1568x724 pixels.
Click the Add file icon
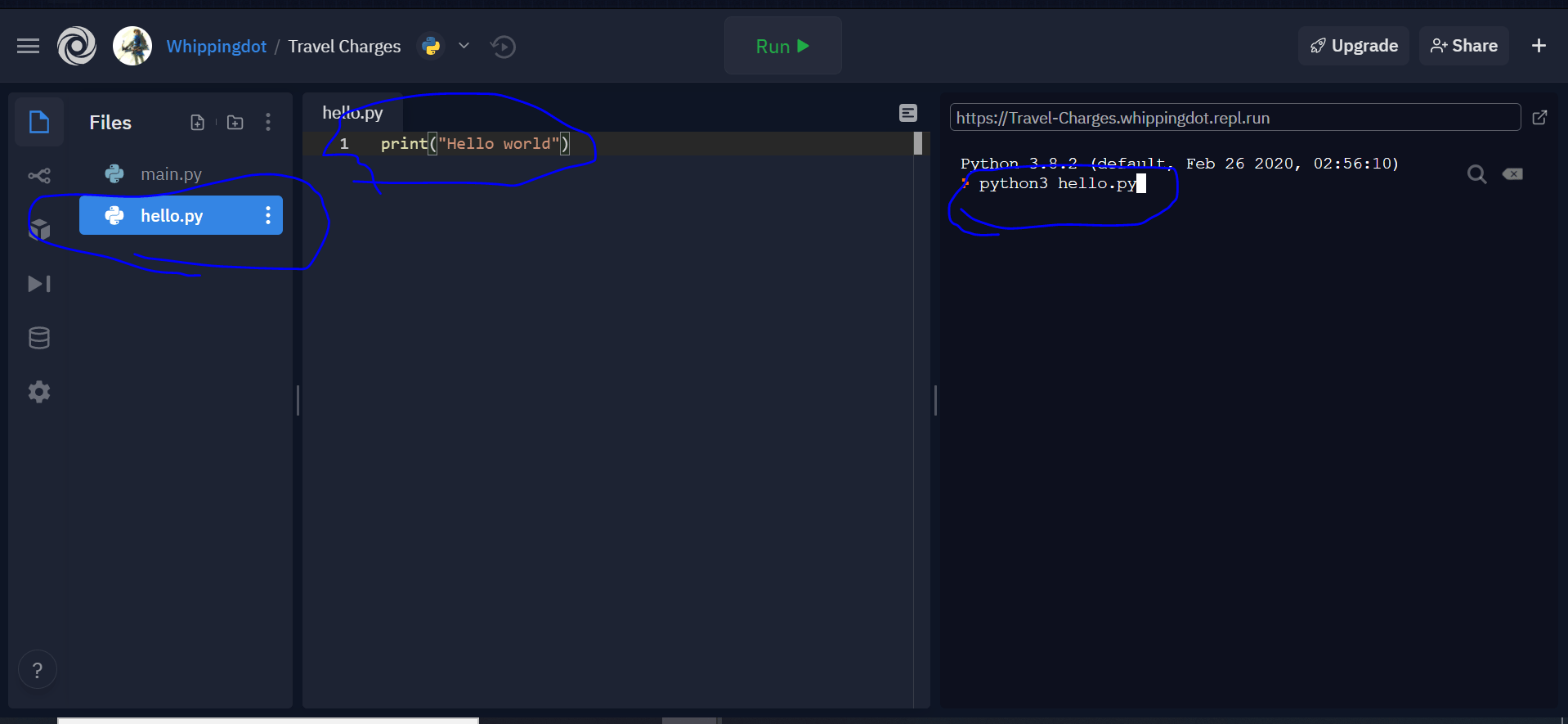197,123
